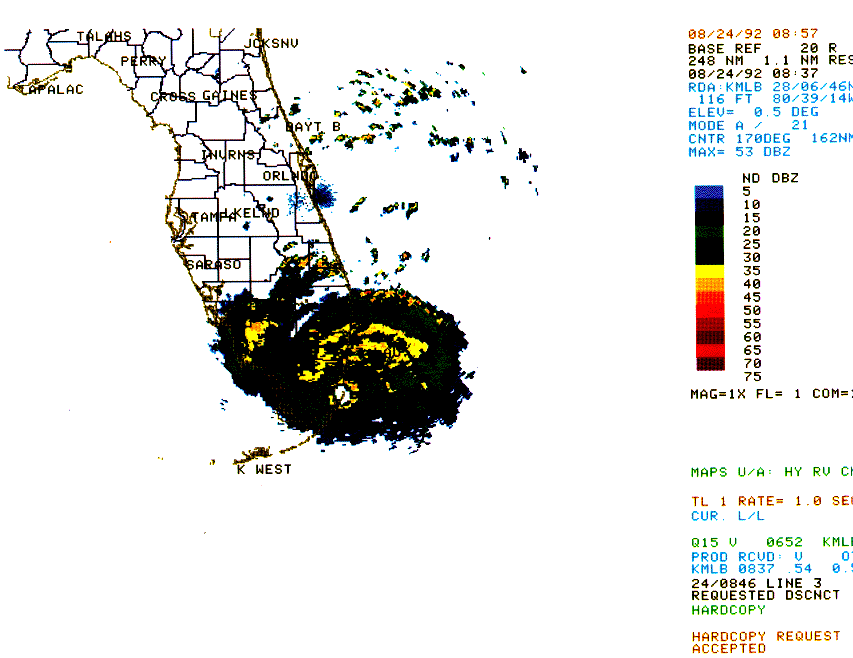Click timestamp 08/24/92 08:57

(753, 34)
